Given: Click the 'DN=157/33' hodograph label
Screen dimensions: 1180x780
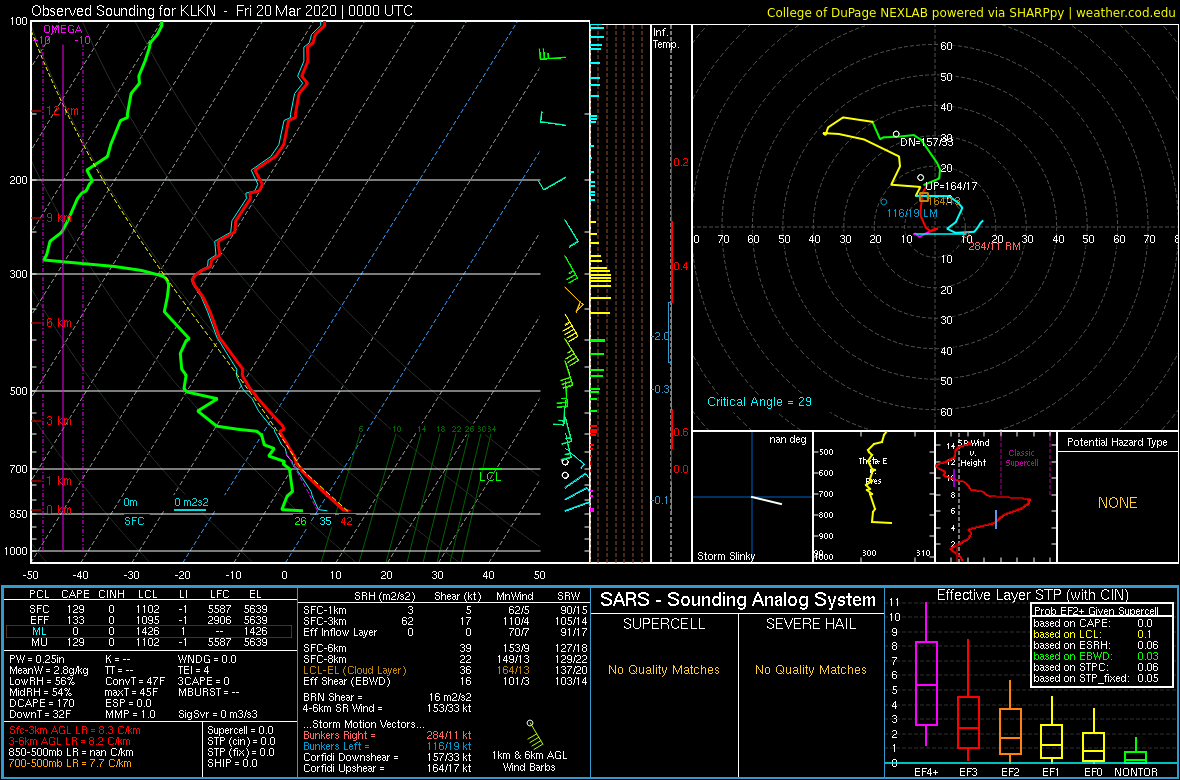Looking at the screenshot, I should [x=927, y=142].
